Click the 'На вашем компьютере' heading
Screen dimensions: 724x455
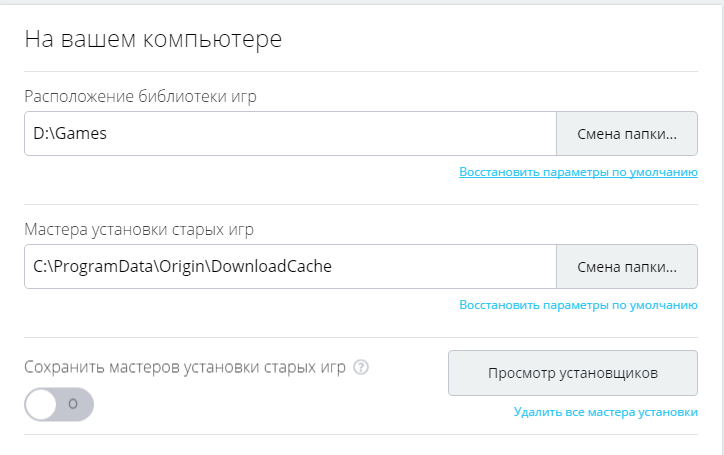point(153,40)
